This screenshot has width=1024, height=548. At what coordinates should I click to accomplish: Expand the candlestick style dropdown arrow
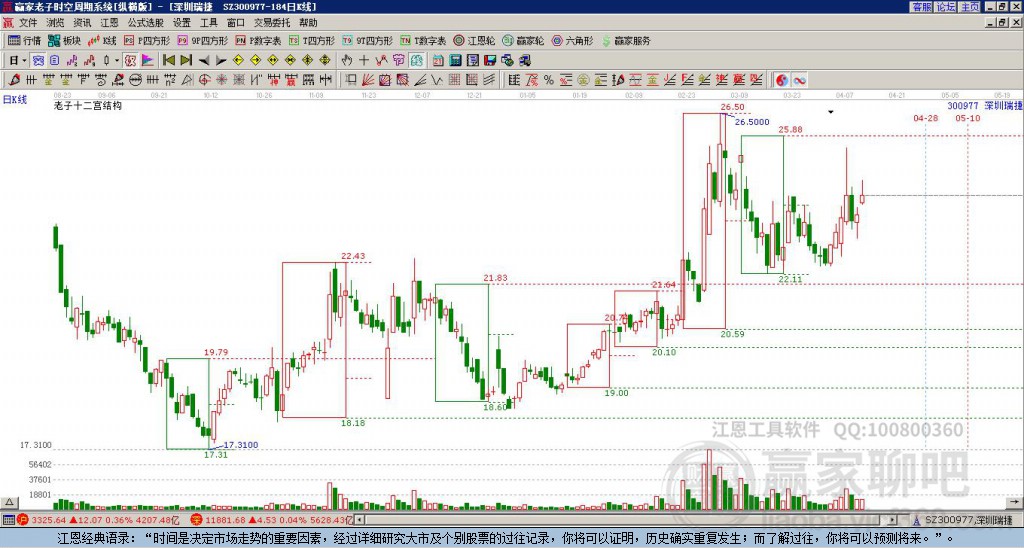pyautogui.click(x=117, y=60)
